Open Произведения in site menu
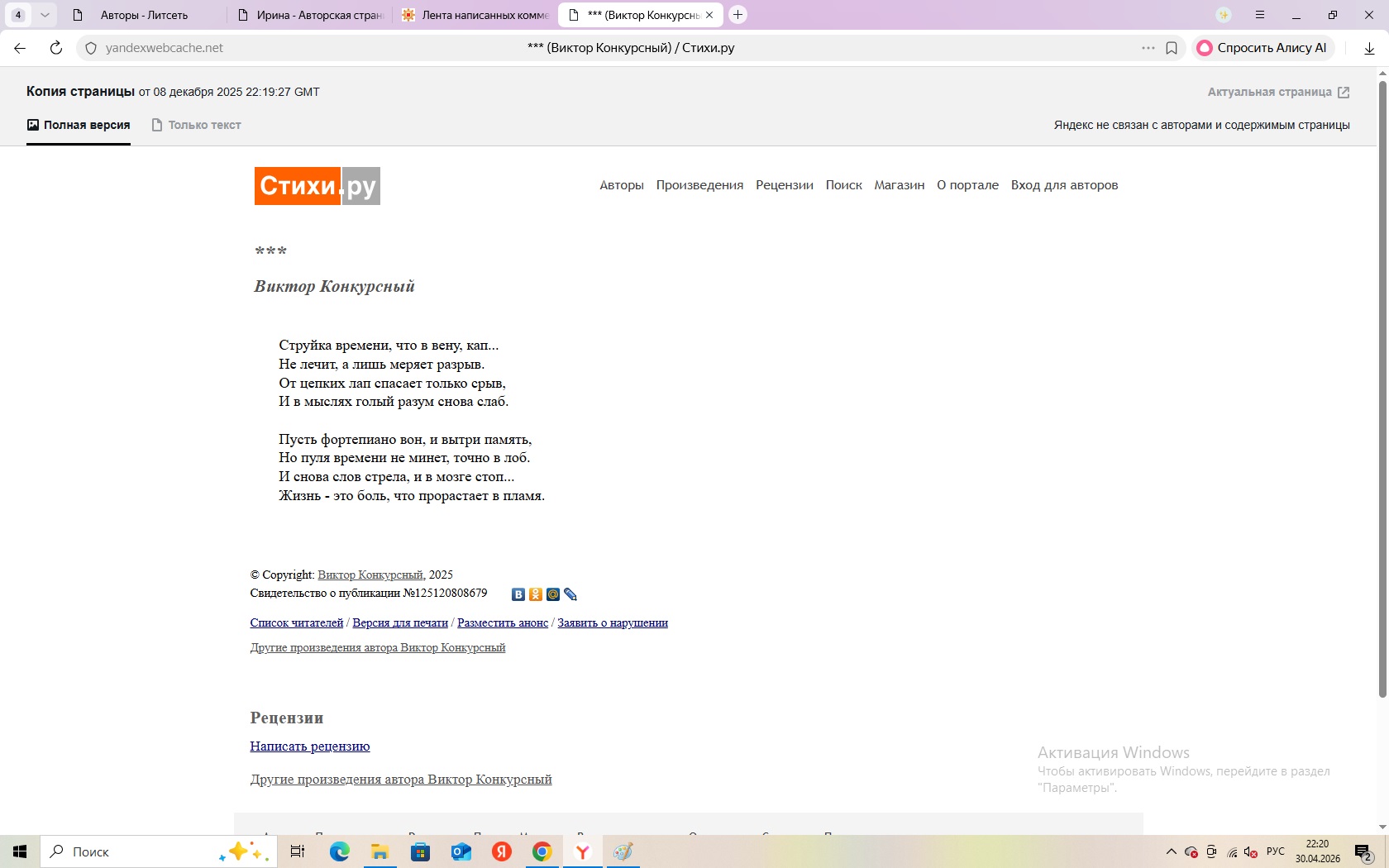Viewport: 1389px width, 868px height. (699, 185)
